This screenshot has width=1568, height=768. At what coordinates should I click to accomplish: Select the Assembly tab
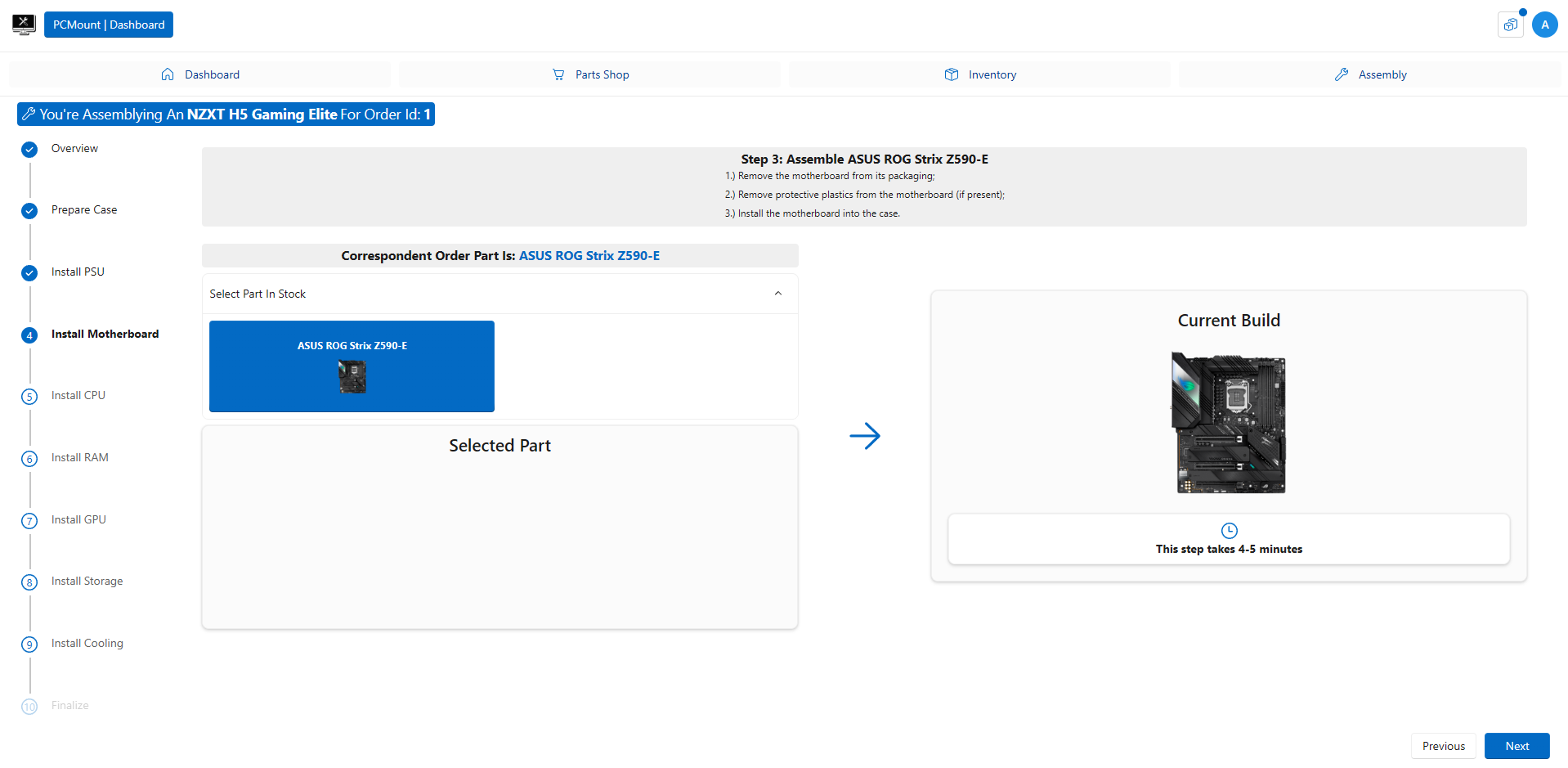point(1369,74)
